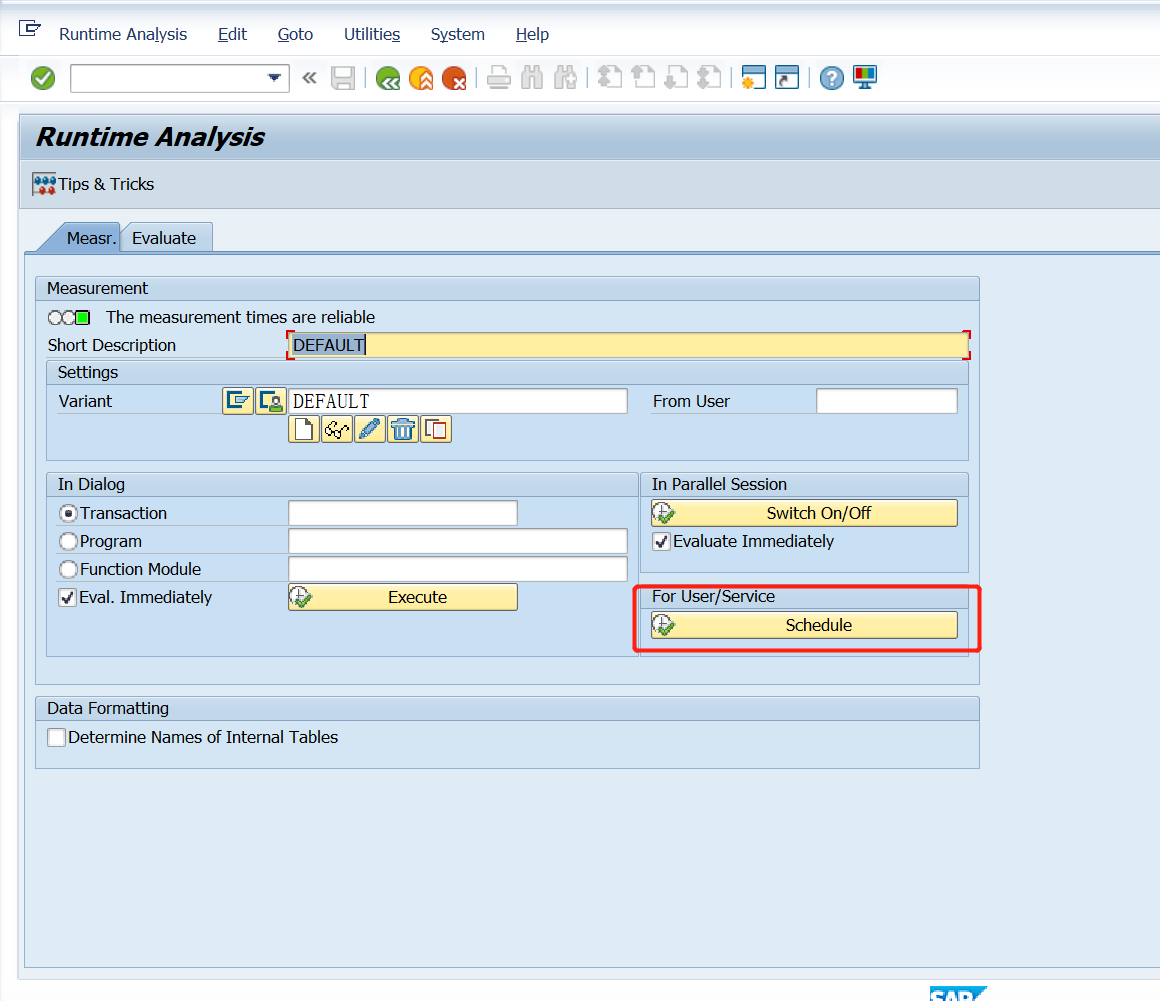1160x1001 pixels.
Task: Create a new variant with the blank page icon
Action: (303, 428)
